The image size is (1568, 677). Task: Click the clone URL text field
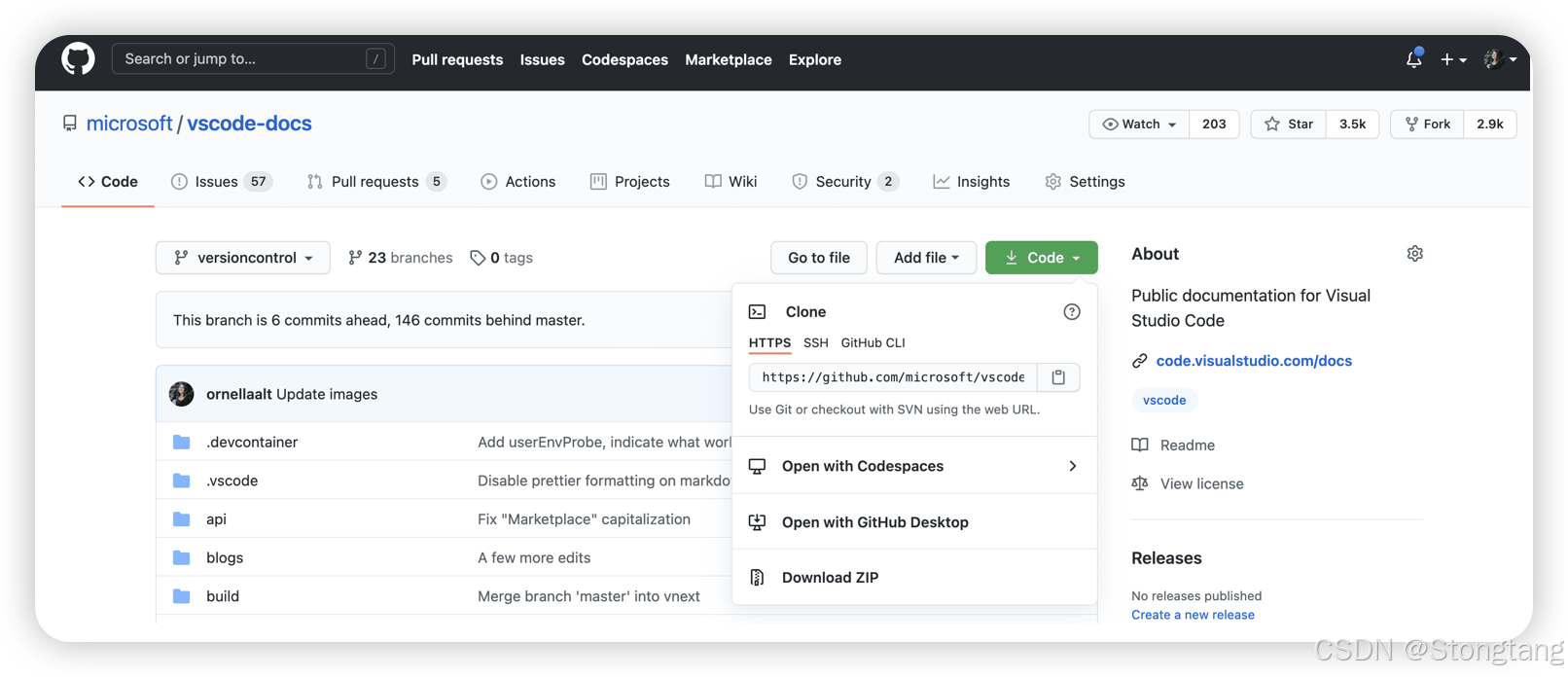pos(893,377)
